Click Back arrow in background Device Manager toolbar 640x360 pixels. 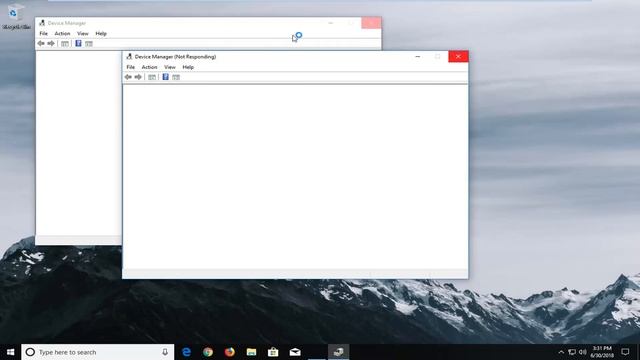(41, 43)
